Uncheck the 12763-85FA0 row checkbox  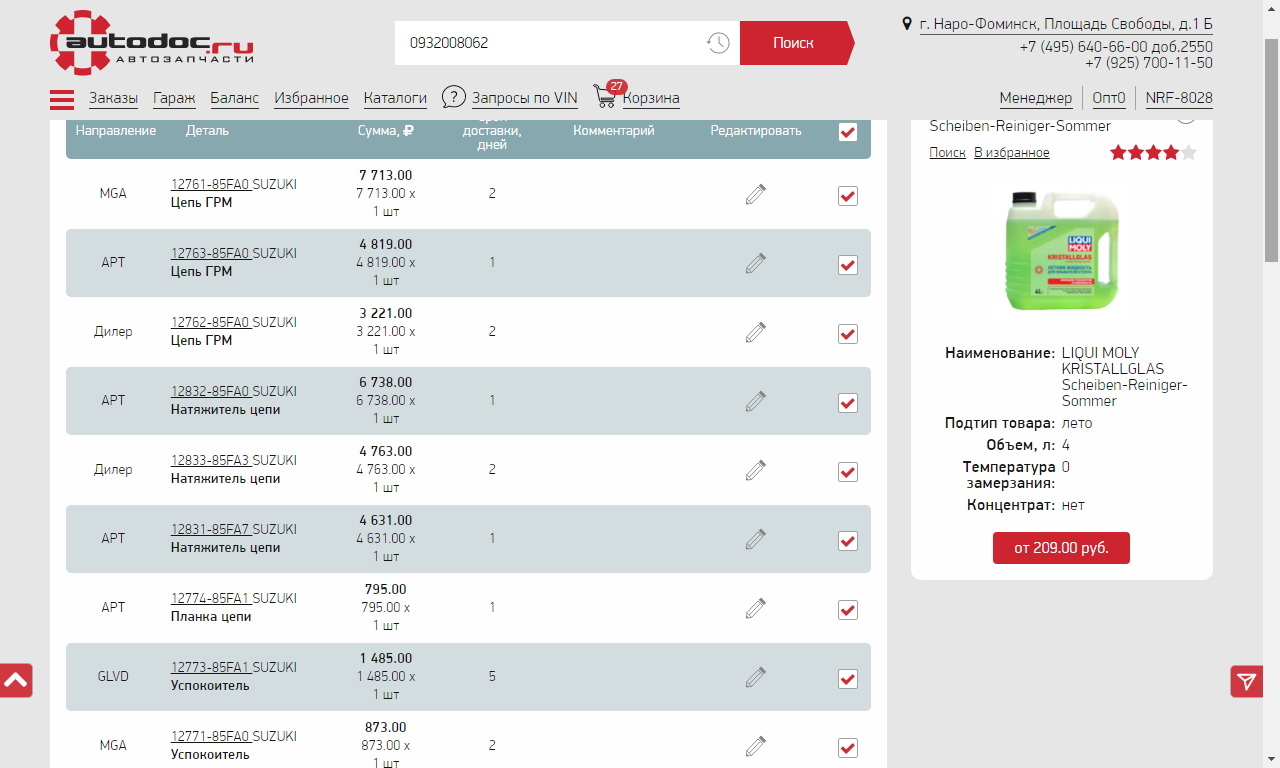[848, 265]
